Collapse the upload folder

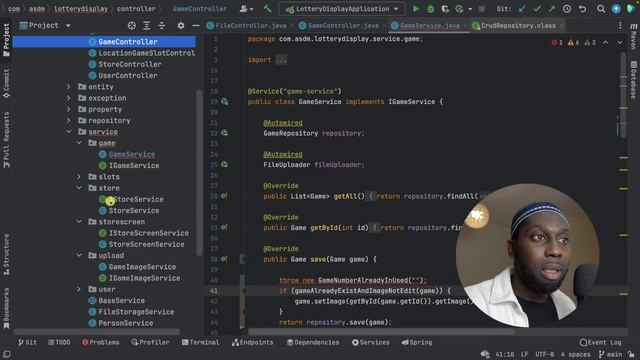(79, 256)
